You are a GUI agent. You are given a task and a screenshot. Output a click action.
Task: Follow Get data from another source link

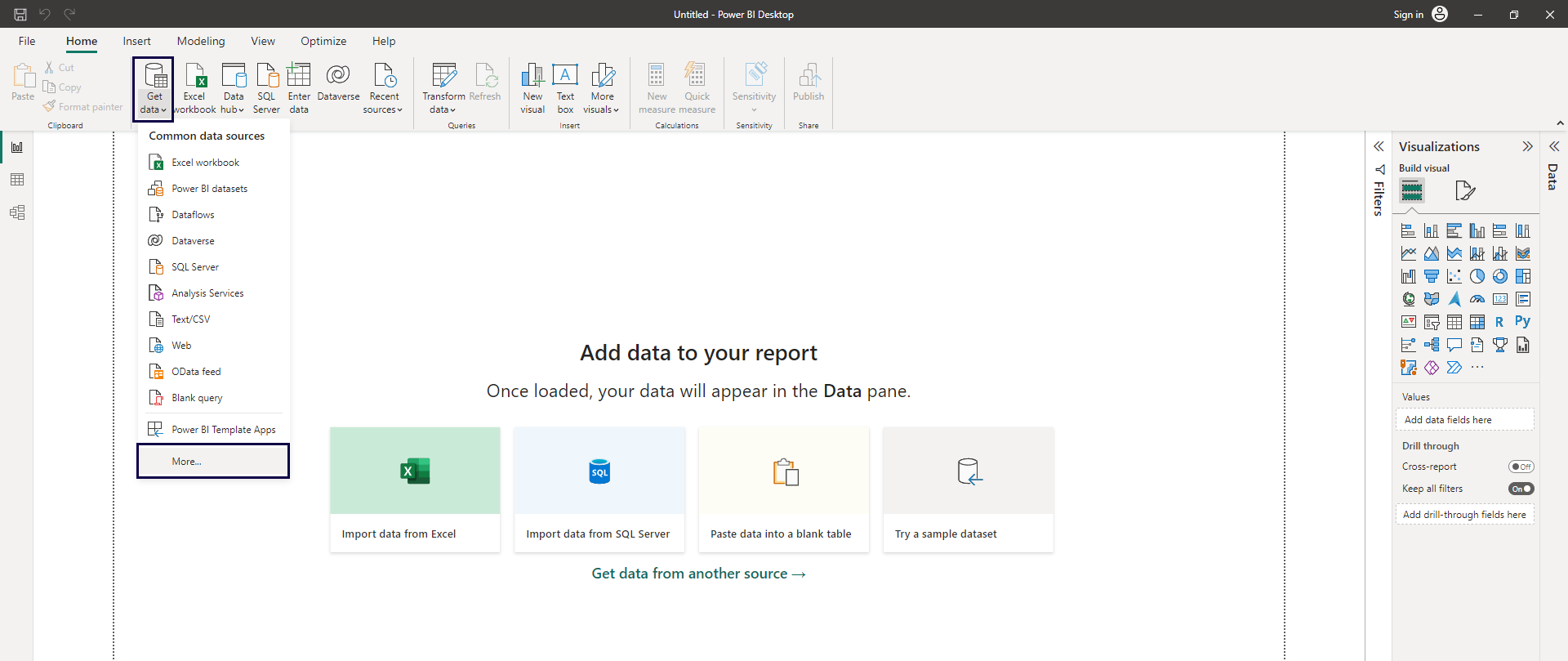coord(699,574)
